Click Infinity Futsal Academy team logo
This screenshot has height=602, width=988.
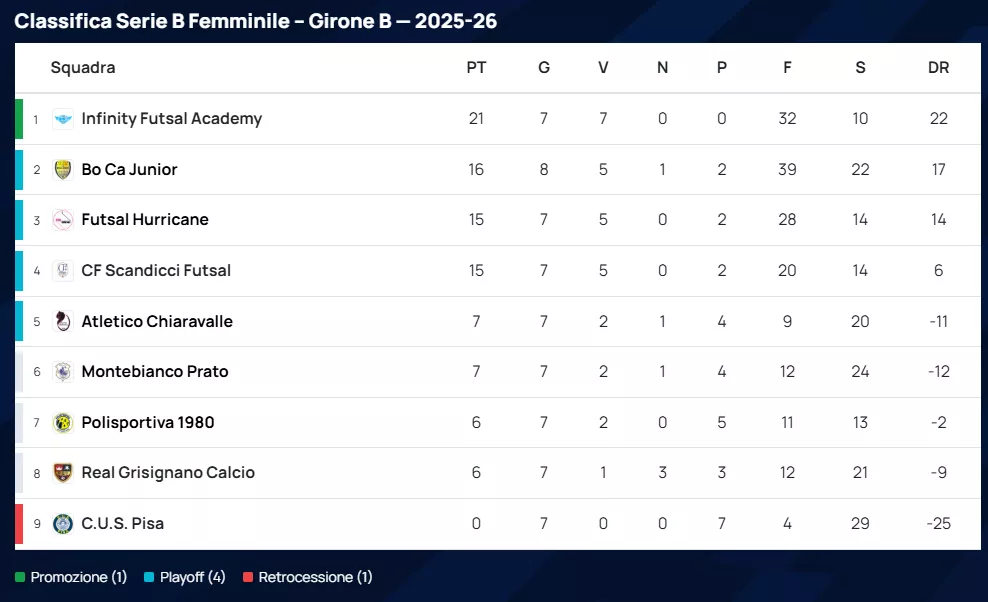63,119
